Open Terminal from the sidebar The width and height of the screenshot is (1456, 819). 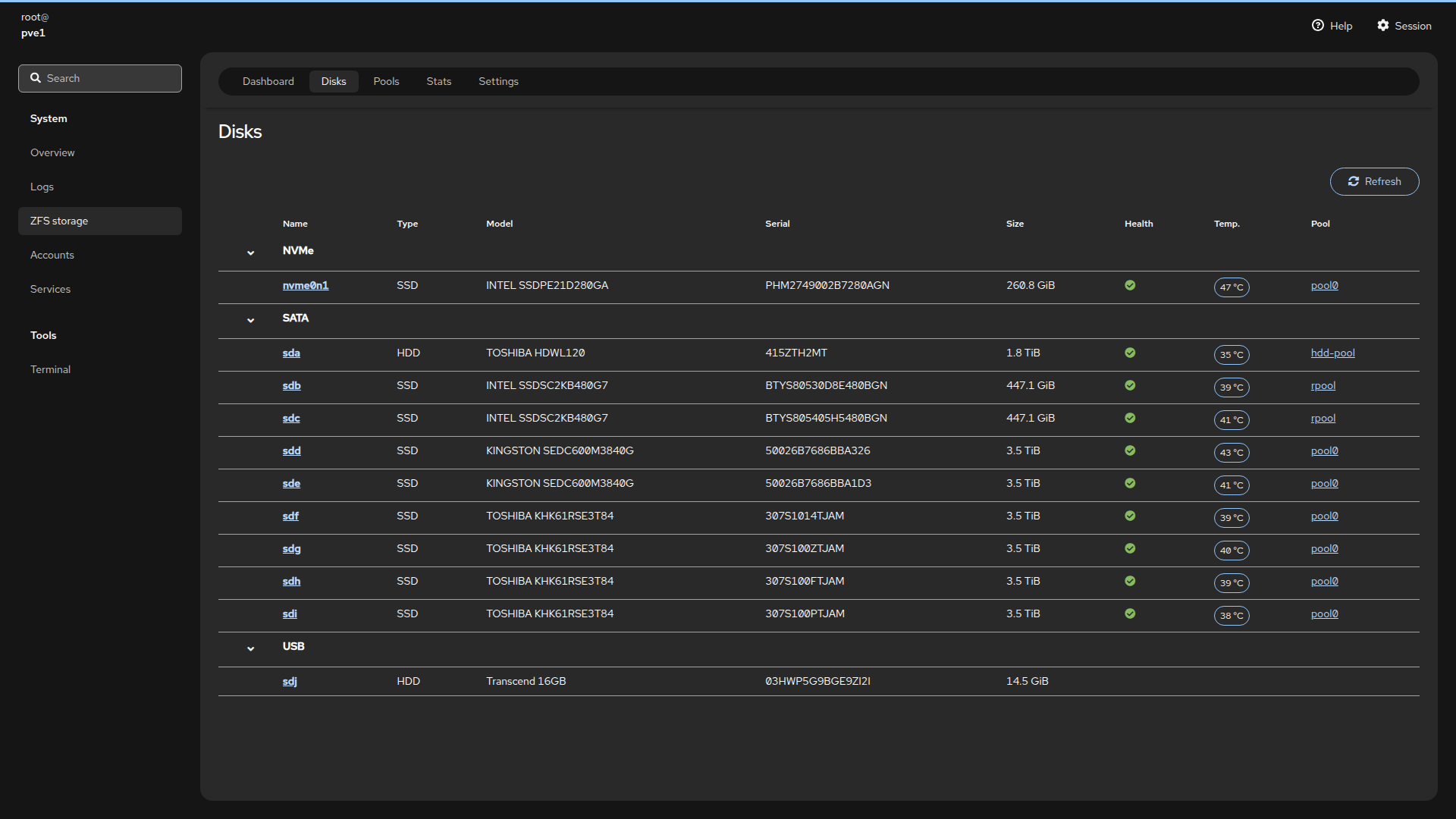point(50,369)
